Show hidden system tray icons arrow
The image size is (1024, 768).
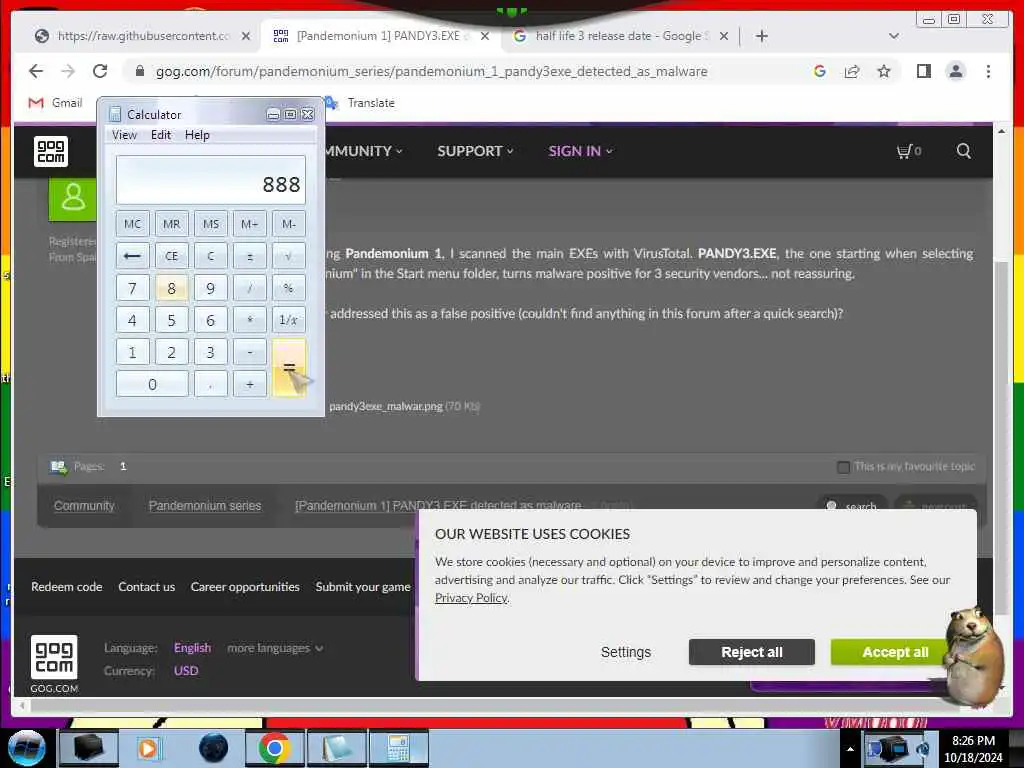(850, 749)
